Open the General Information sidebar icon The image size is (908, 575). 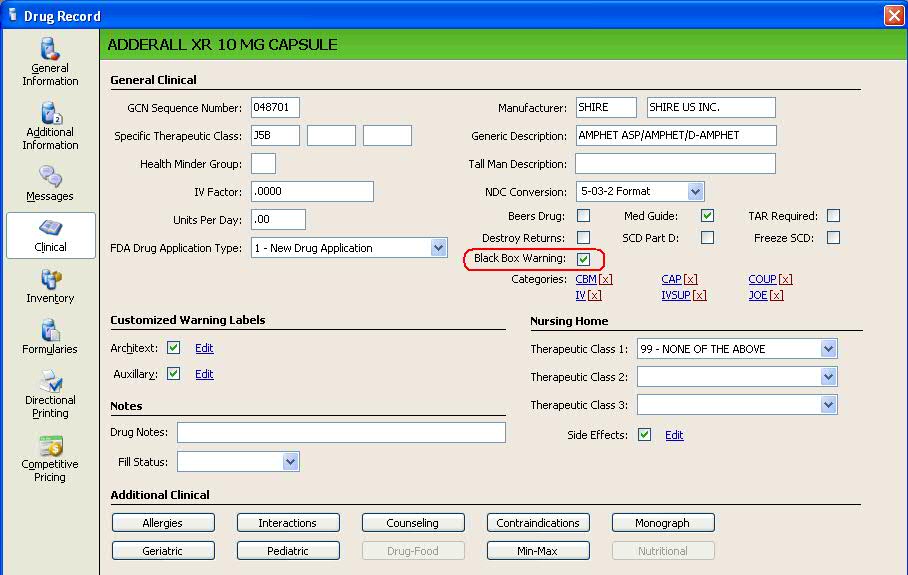pyautogui.click(x=50, y=62)
